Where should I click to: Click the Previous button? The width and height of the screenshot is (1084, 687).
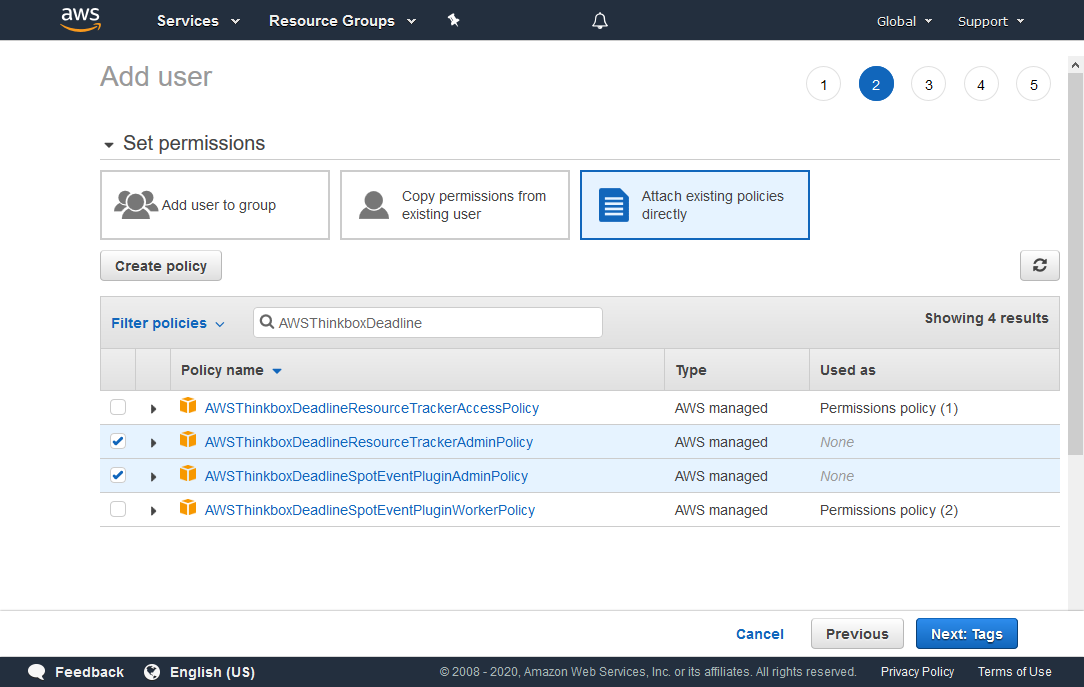(x=857, y=634)
